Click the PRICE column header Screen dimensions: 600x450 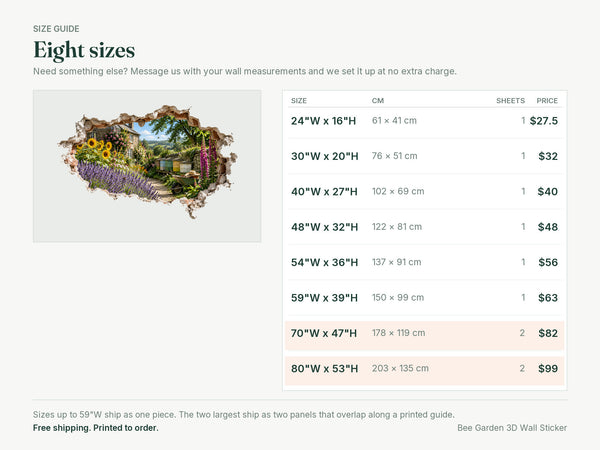click(547, 101)
